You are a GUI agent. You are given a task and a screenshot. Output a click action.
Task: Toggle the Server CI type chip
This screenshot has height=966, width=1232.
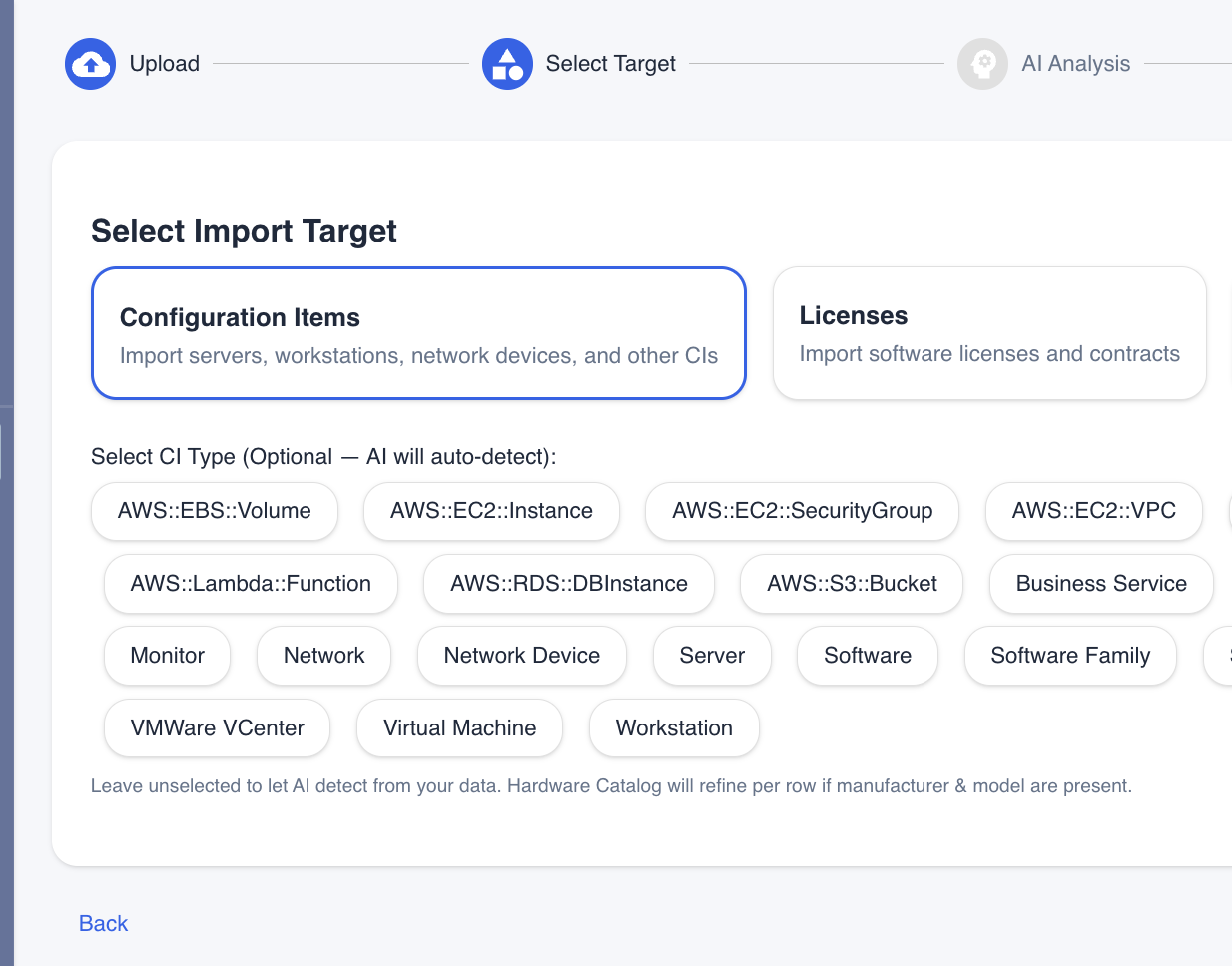point(712,656)
